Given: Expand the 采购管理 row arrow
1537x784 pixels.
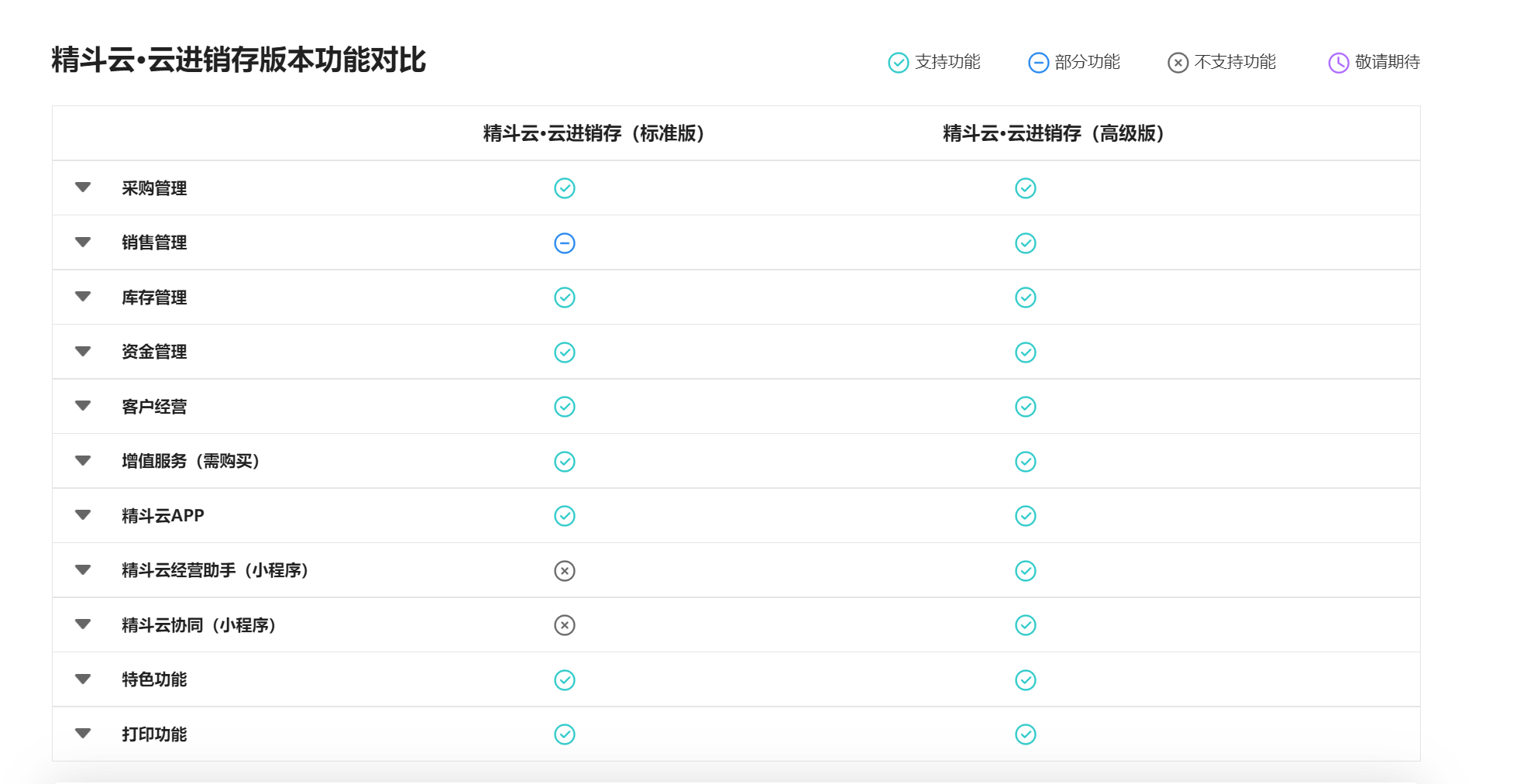Looking at the screenshot, I should [x=83, y=187].
